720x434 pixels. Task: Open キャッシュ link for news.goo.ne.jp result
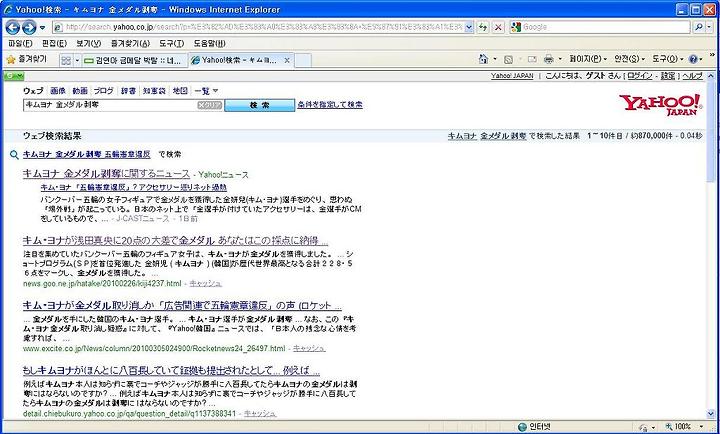pyautogui.click(x=205, y=283)
